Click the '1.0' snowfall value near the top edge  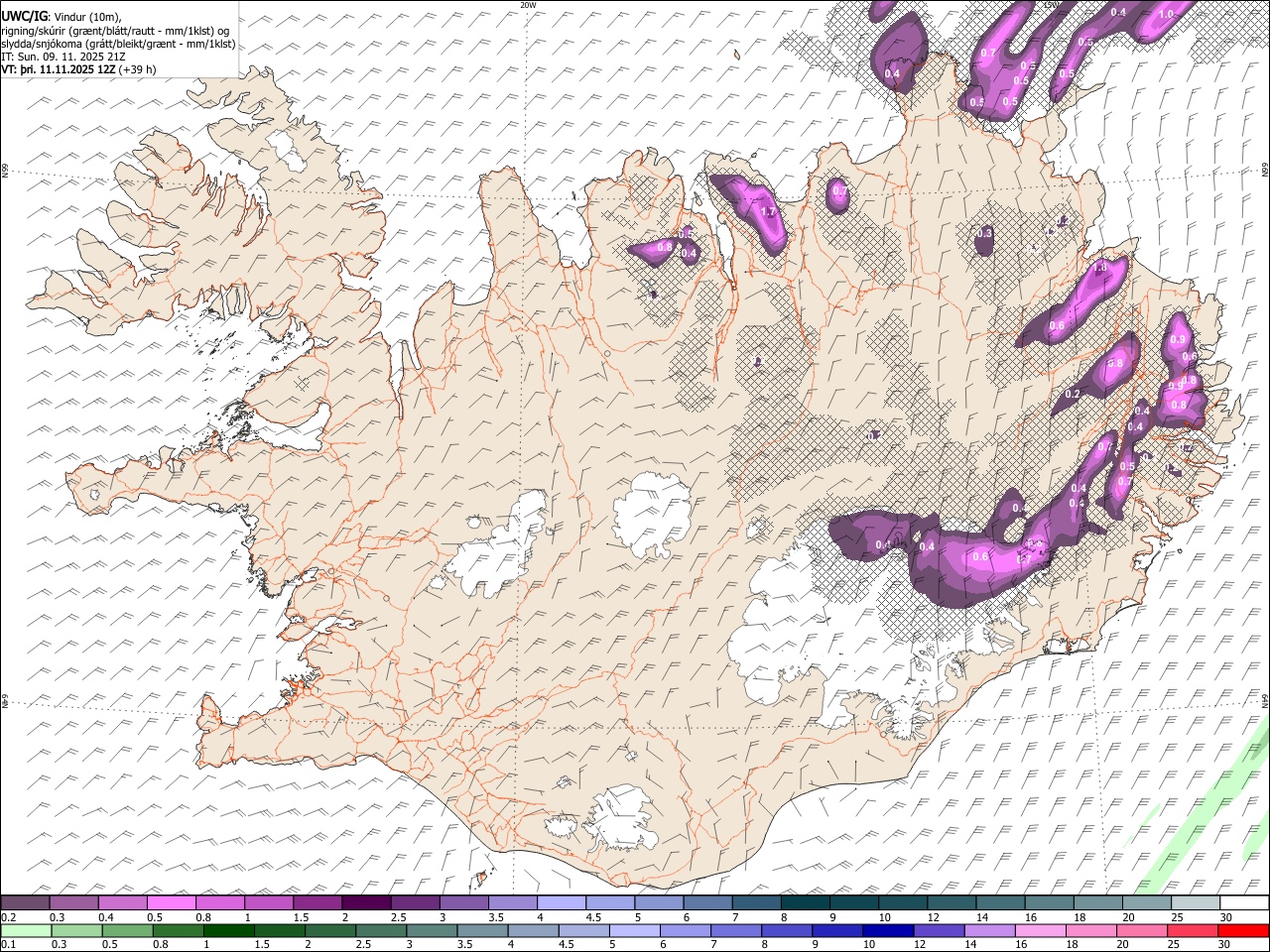(x=1167, y=13)
